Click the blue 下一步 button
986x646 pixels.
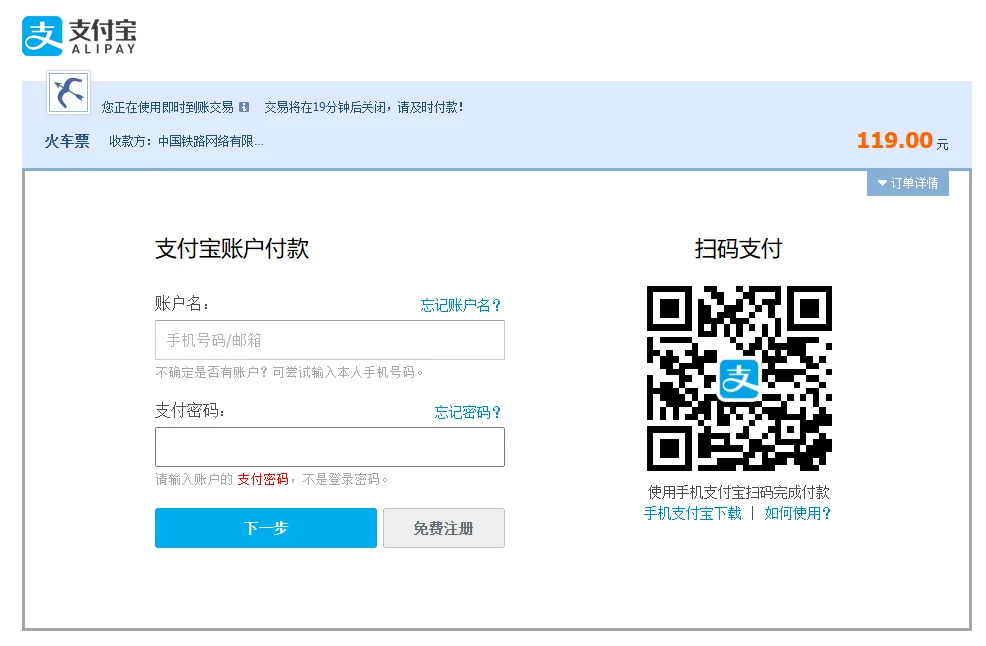coord(266,528)
